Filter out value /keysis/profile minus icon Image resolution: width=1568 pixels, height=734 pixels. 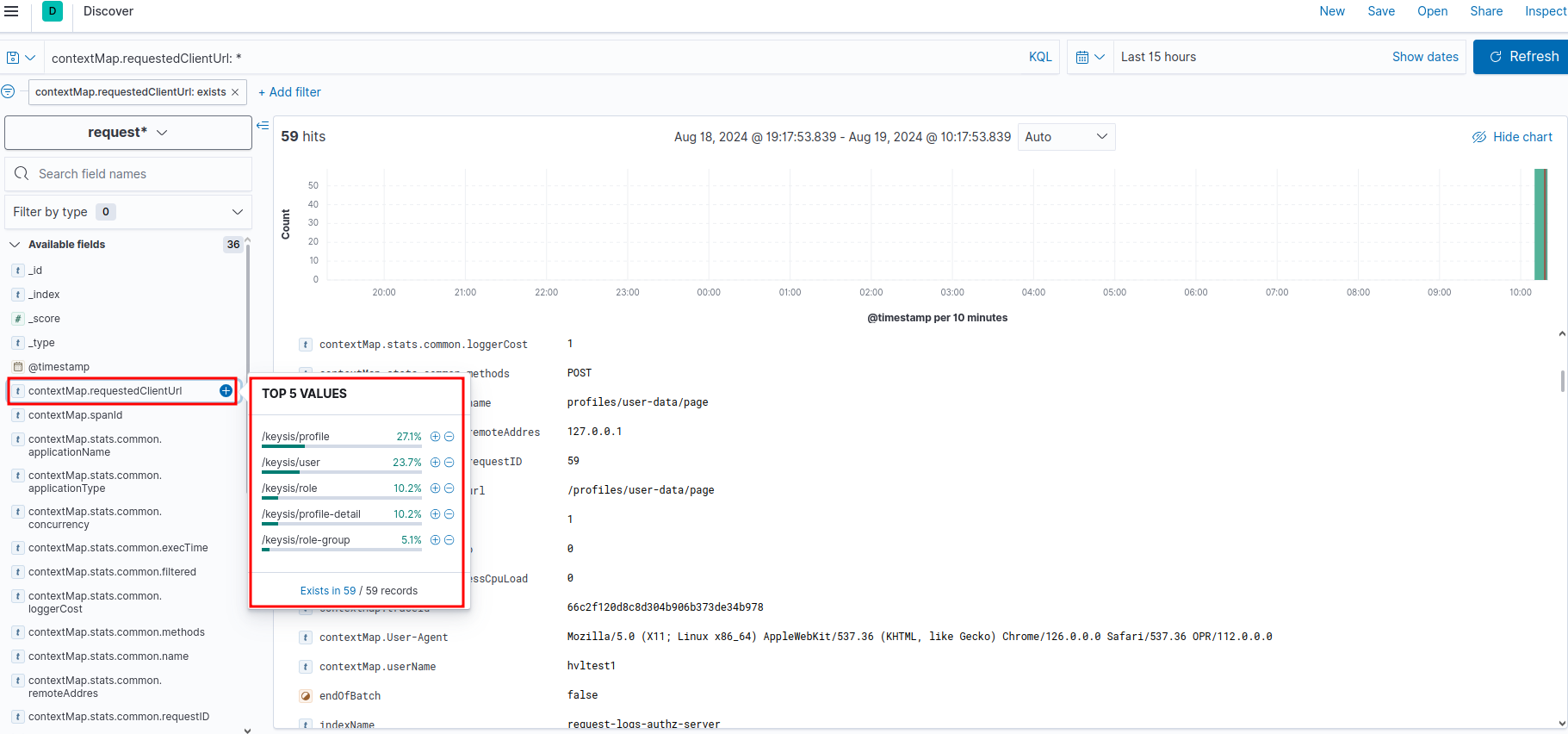coord(449,437)
